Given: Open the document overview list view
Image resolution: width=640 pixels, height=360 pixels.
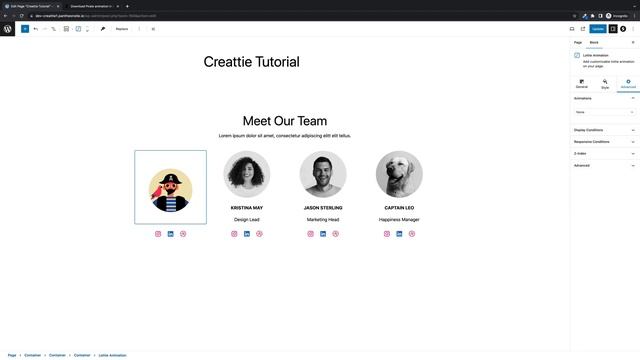Looking at the screenshot, I should click(x=53, y=29).
